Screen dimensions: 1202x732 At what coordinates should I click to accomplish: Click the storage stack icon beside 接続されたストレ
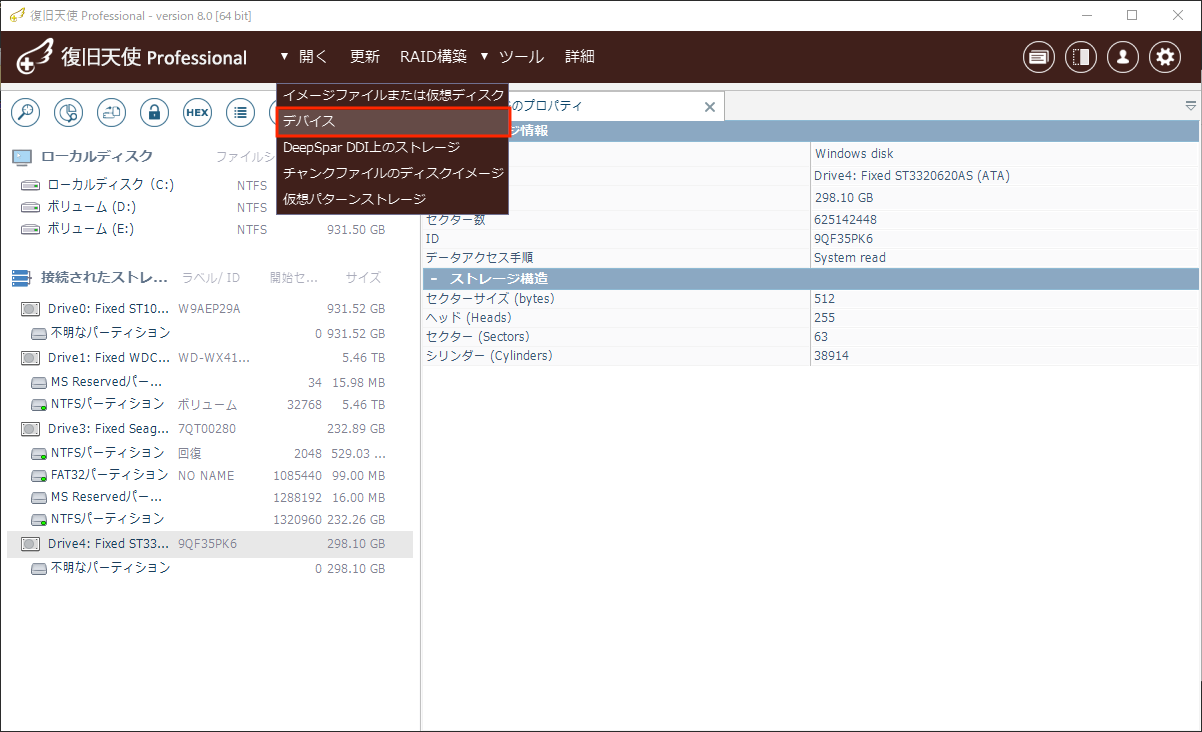tap(22, 277)
